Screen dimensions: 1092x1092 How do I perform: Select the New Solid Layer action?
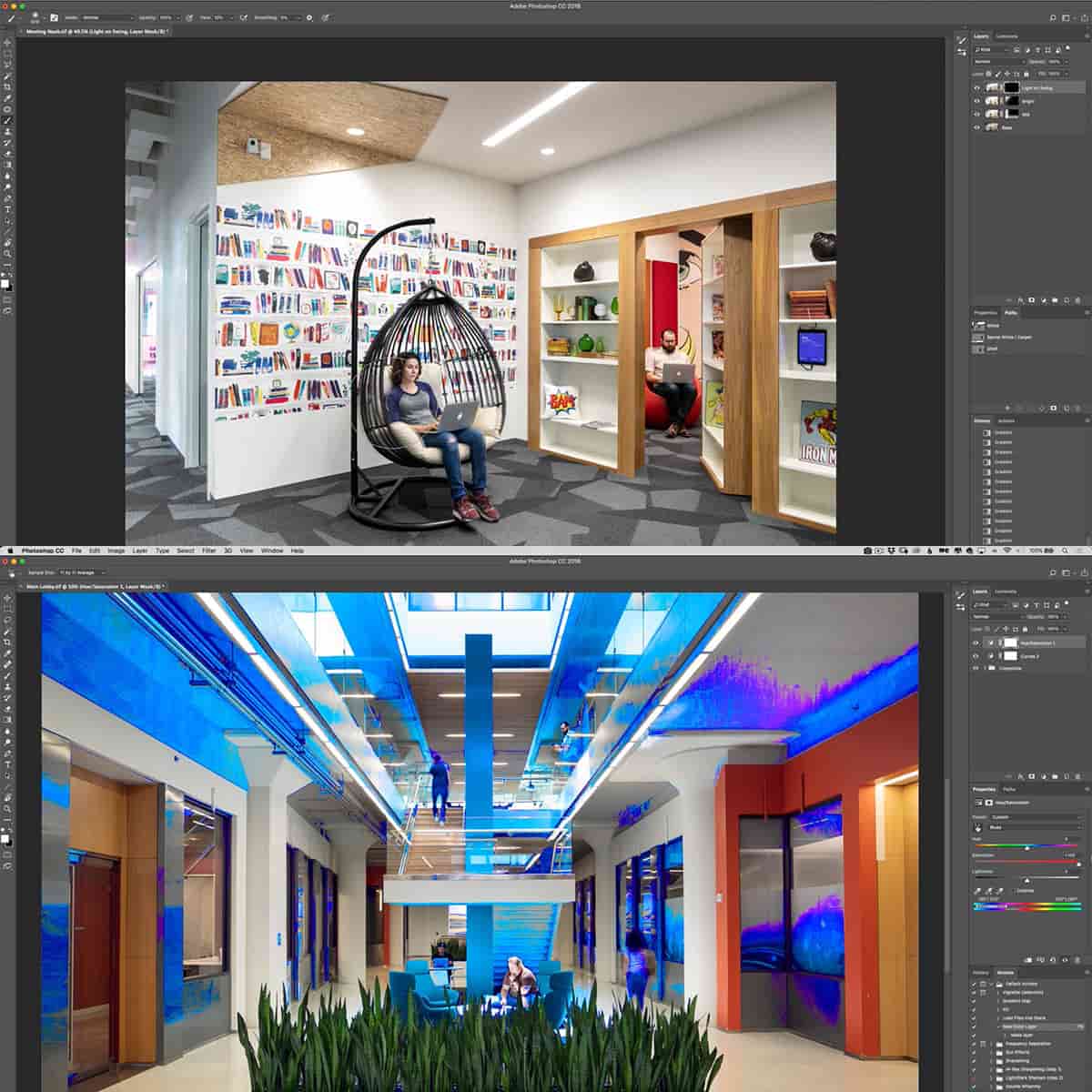click(x=1019, y=1026)
